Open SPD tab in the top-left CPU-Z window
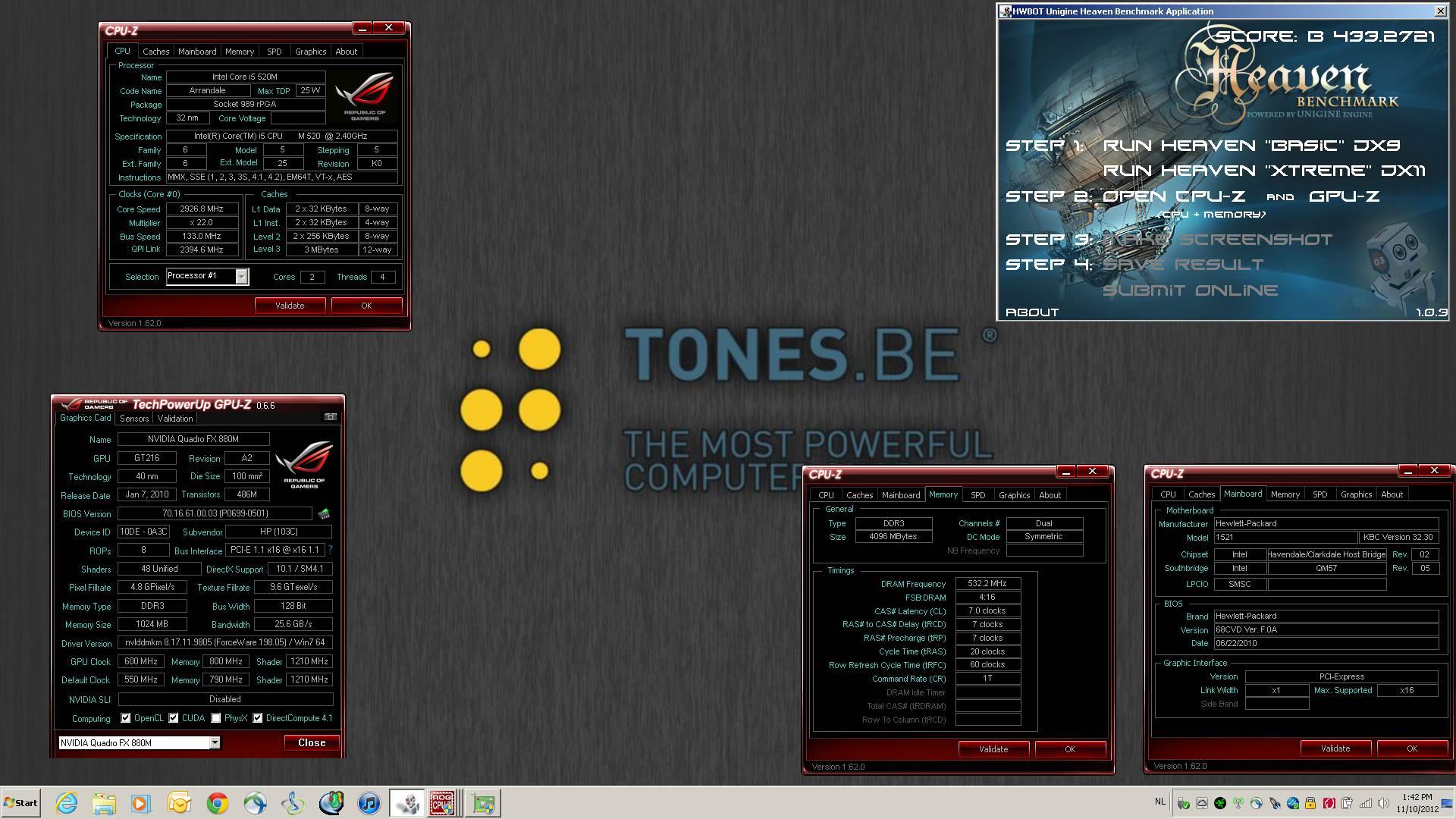Screen dimensions: 1456x819 pyautogui.click(x=275, y=52)
